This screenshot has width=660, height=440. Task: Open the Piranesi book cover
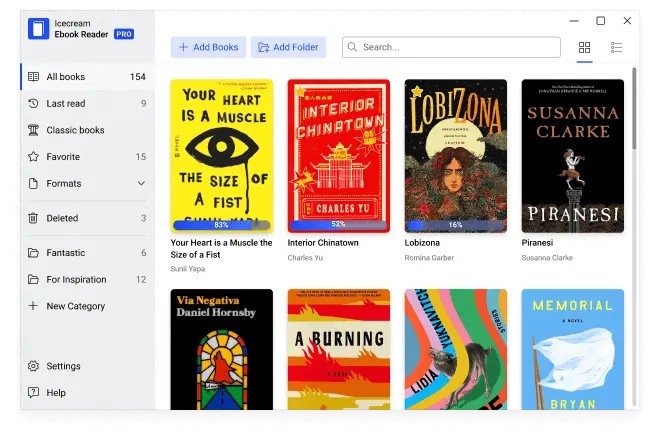tap(572, 156)
